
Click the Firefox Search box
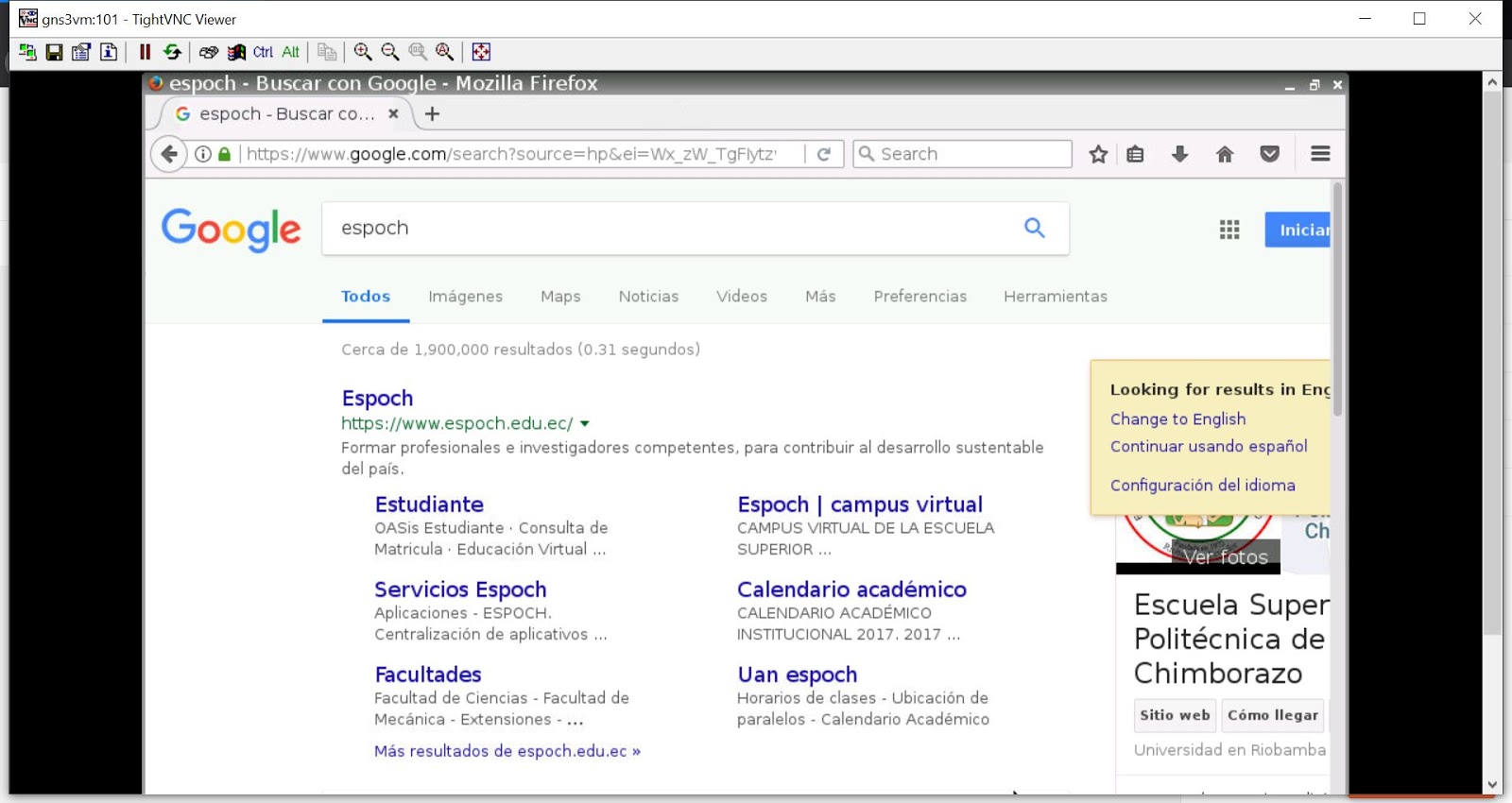coord(963,154)
